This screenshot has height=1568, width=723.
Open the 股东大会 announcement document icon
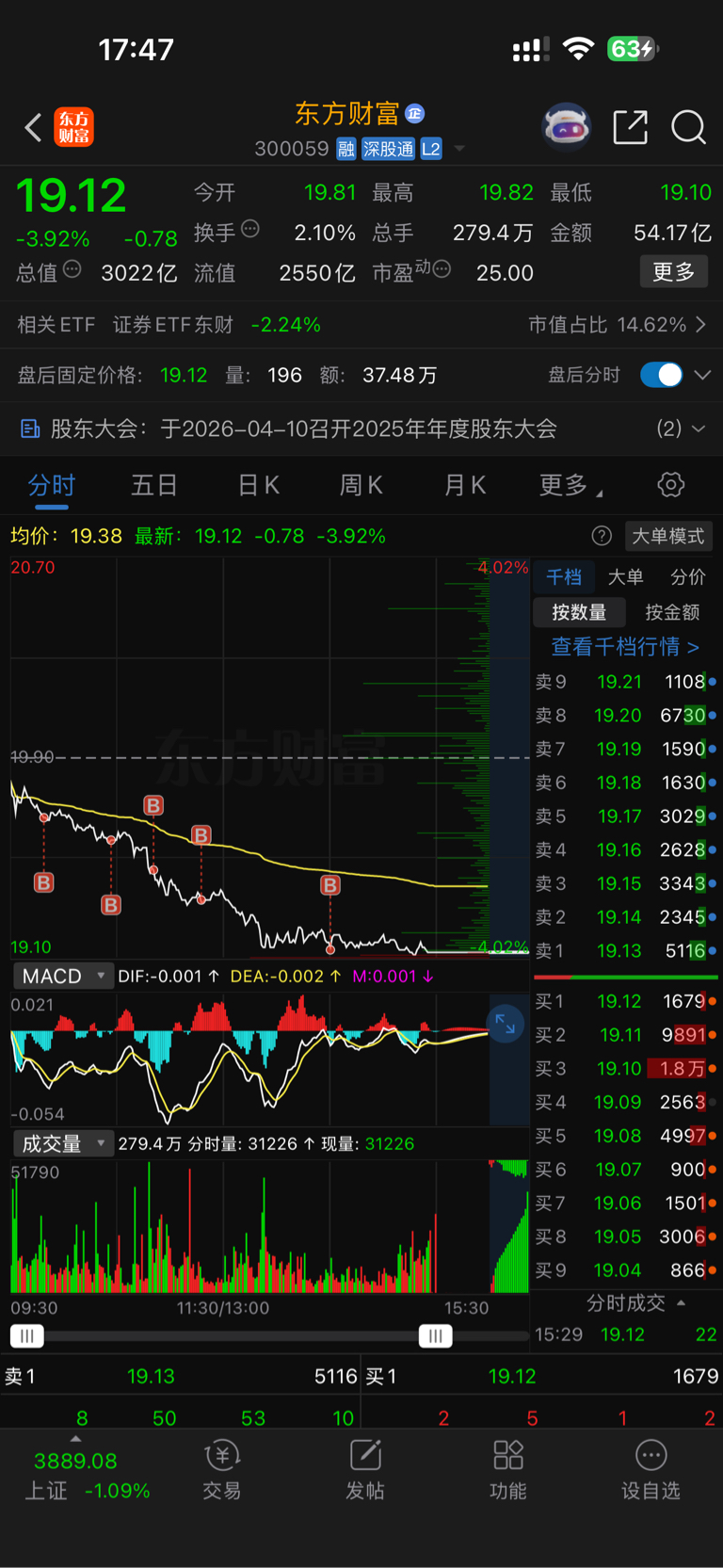(x=30, y=429)
